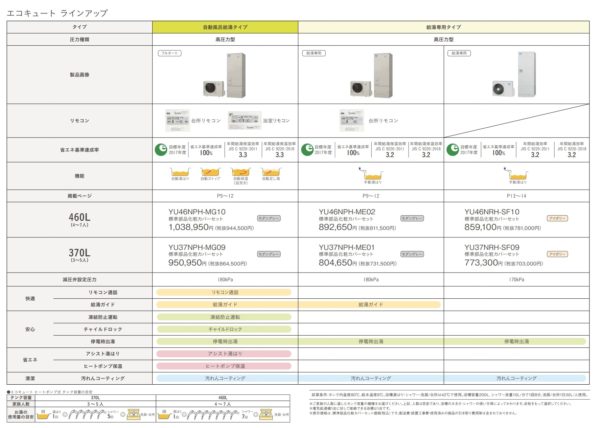The width and height of the screenshot is (600, 428).
Task: Select the bathtub icon between 自動湯はり and 自動保温
Action: point(210,172)
